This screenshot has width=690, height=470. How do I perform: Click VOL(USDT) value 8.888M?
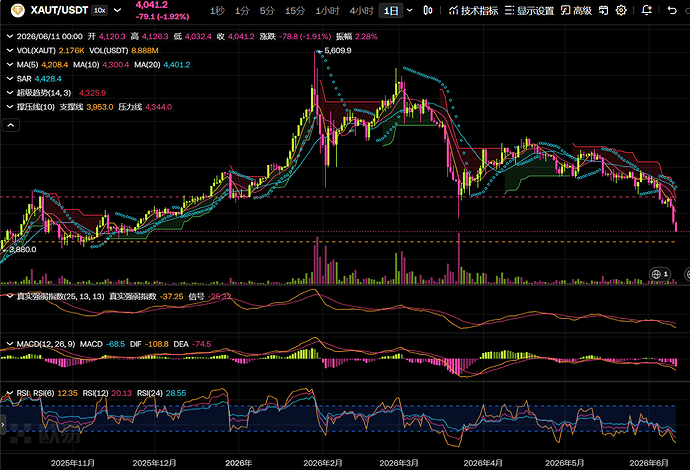tap(145, 51)
